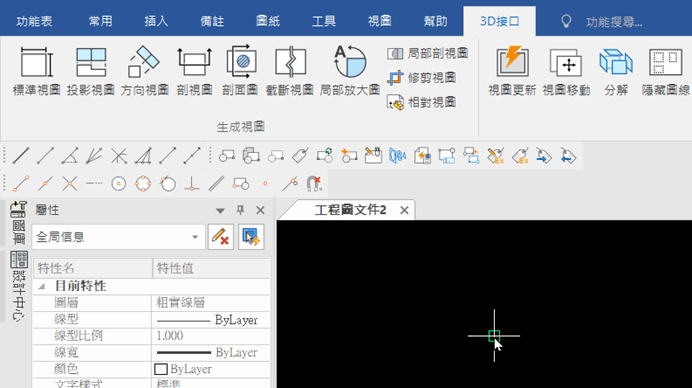Screen dimensions: 692x388
Task: Click the quick select button in properties panel
Action: (x=251, y=237)
